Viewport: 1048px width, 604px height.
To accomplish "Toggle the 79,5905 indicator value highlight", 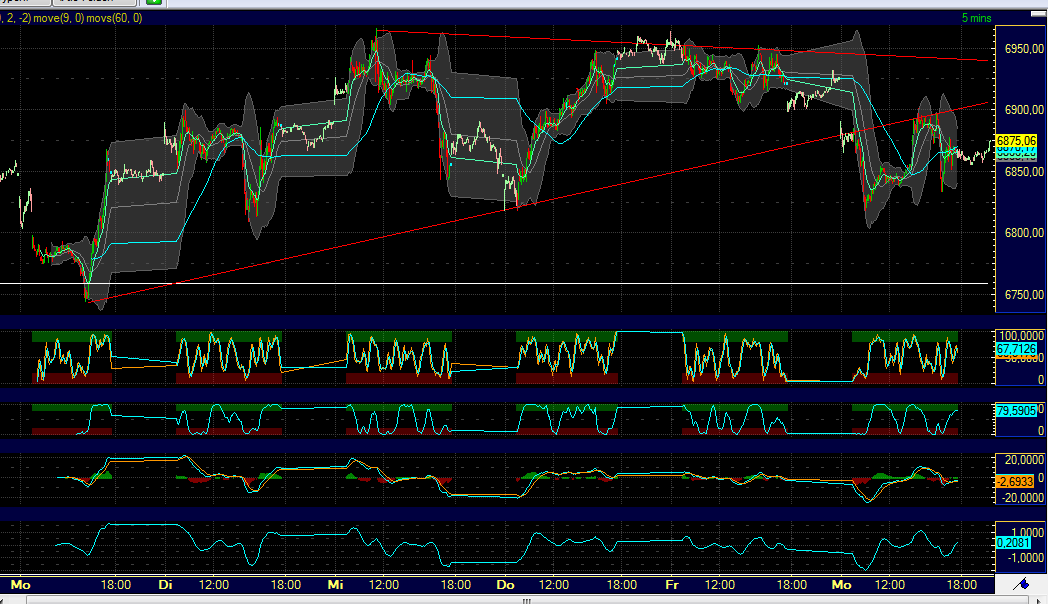I will point(1018,410).
